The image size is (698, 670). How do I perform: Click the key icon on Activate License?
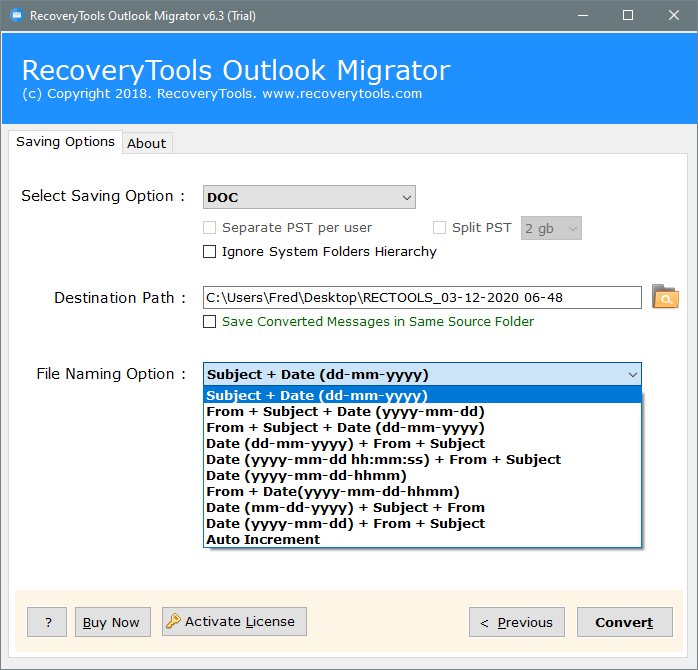(173, 621)
